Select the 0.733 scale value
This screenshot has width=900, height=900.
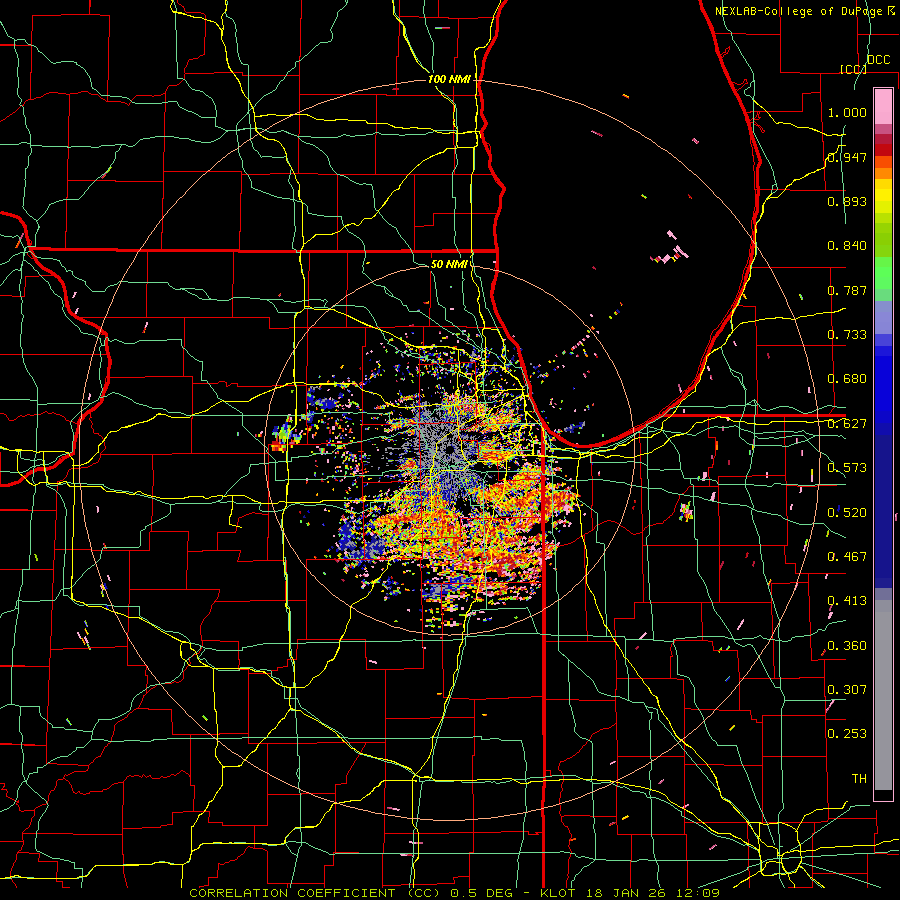pos(847,335)
